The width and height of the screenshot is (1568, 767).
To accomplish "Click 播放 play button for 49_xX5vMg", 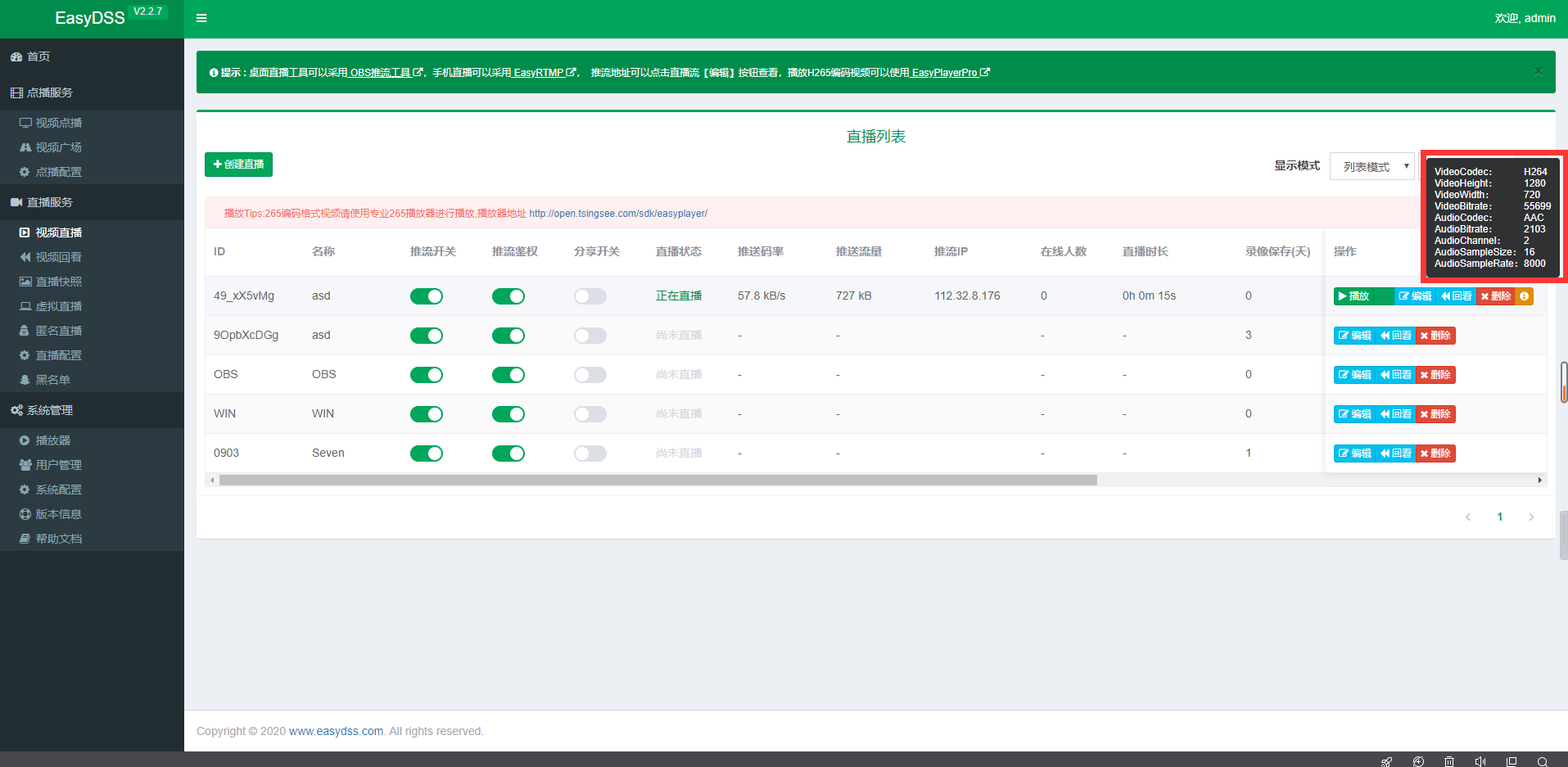I will point(1354,296).
